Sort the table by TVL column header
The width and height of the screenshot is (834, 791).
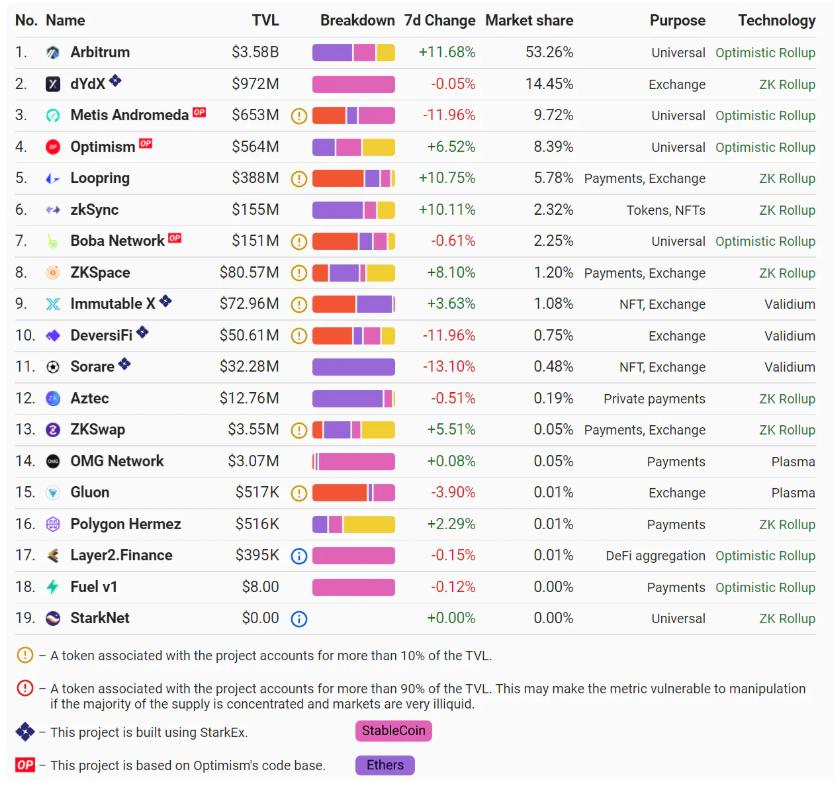[x=265, y=20]
